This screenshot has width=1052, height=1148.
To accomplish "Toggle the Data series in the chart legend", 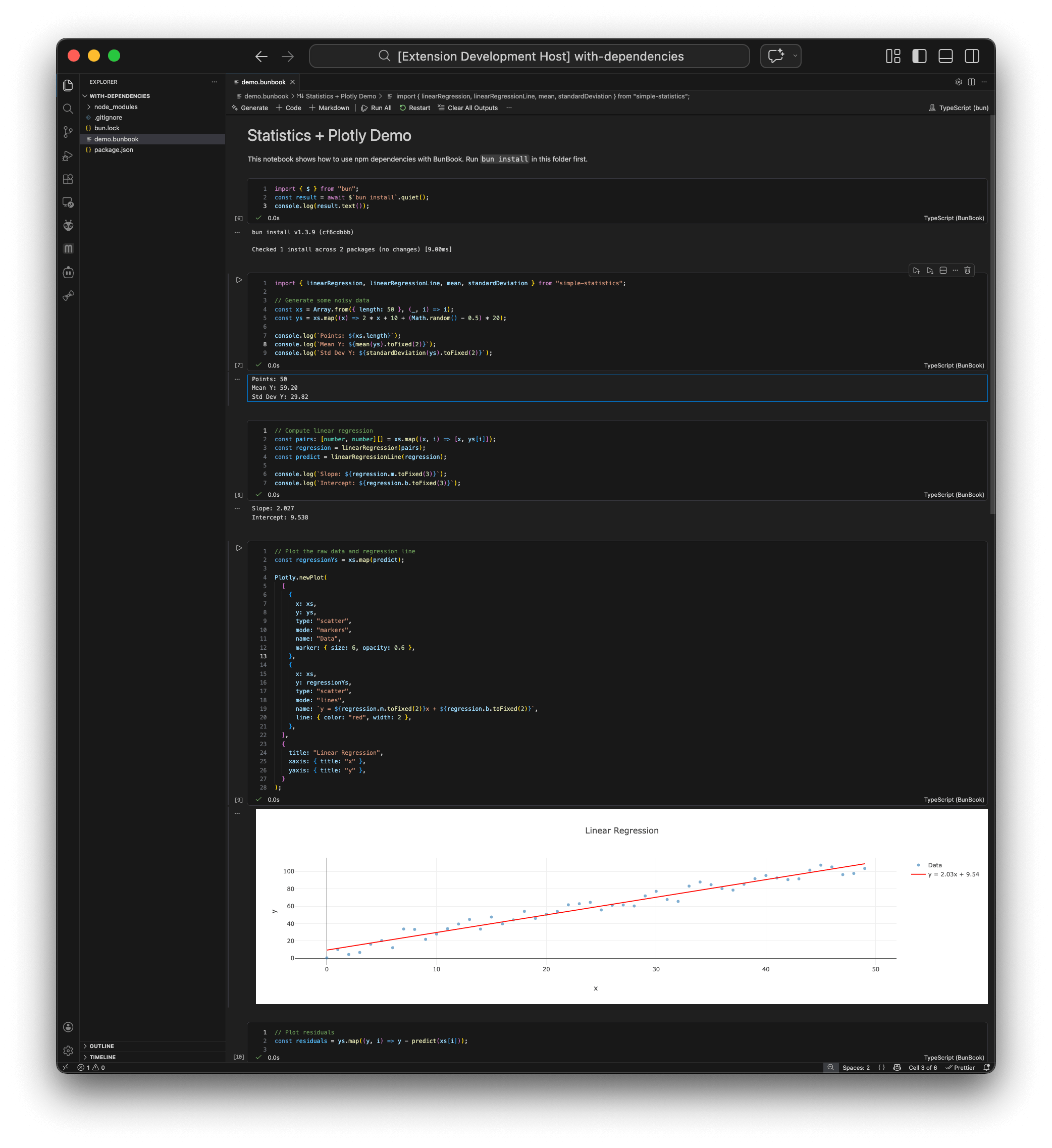I will (x=934, y=865).
